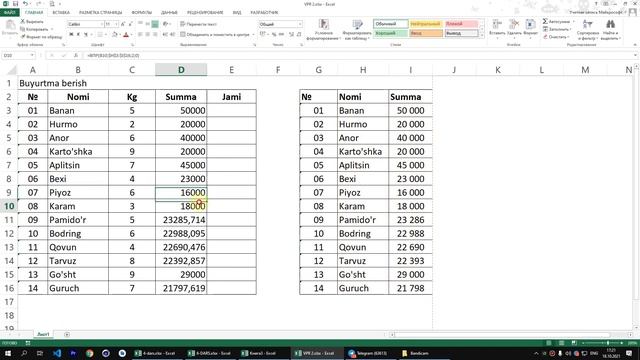Click Clear (Очистить) eraser icon
This screenshot has width=640, height=360.
tap(545, 37)
